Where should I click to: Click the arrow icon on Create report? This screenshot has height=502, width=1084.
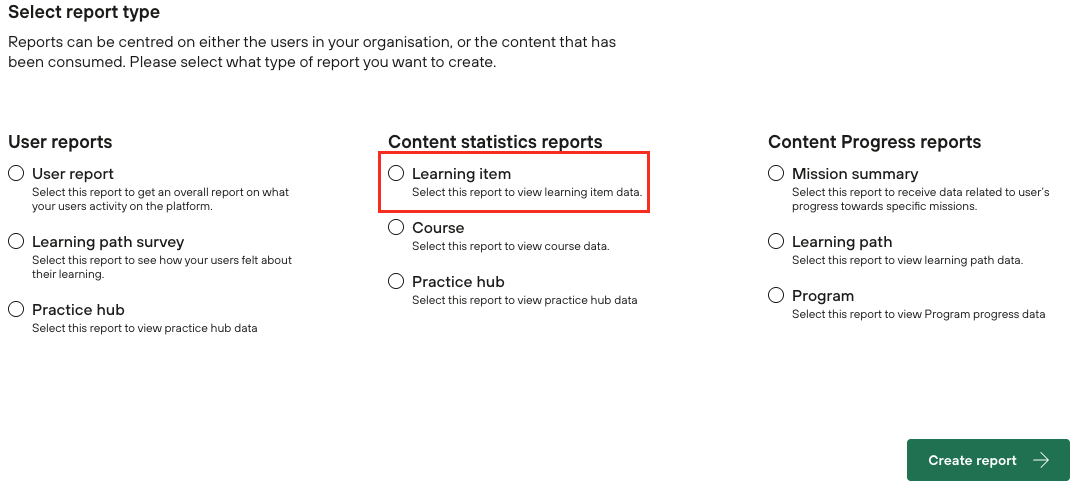coord(1041,460)
